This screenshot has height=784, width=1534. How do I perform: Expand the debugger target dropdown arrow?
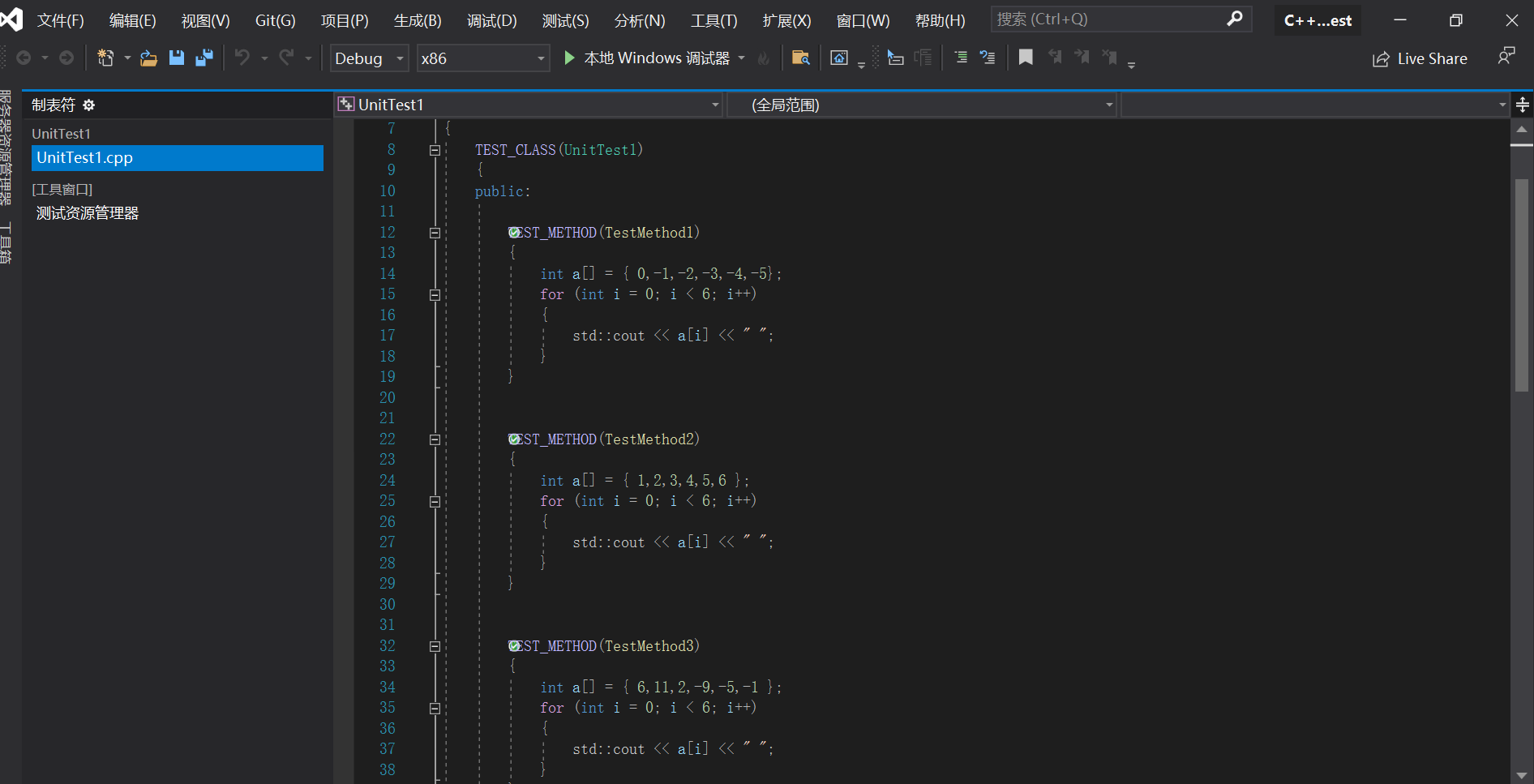coord(742,58)
